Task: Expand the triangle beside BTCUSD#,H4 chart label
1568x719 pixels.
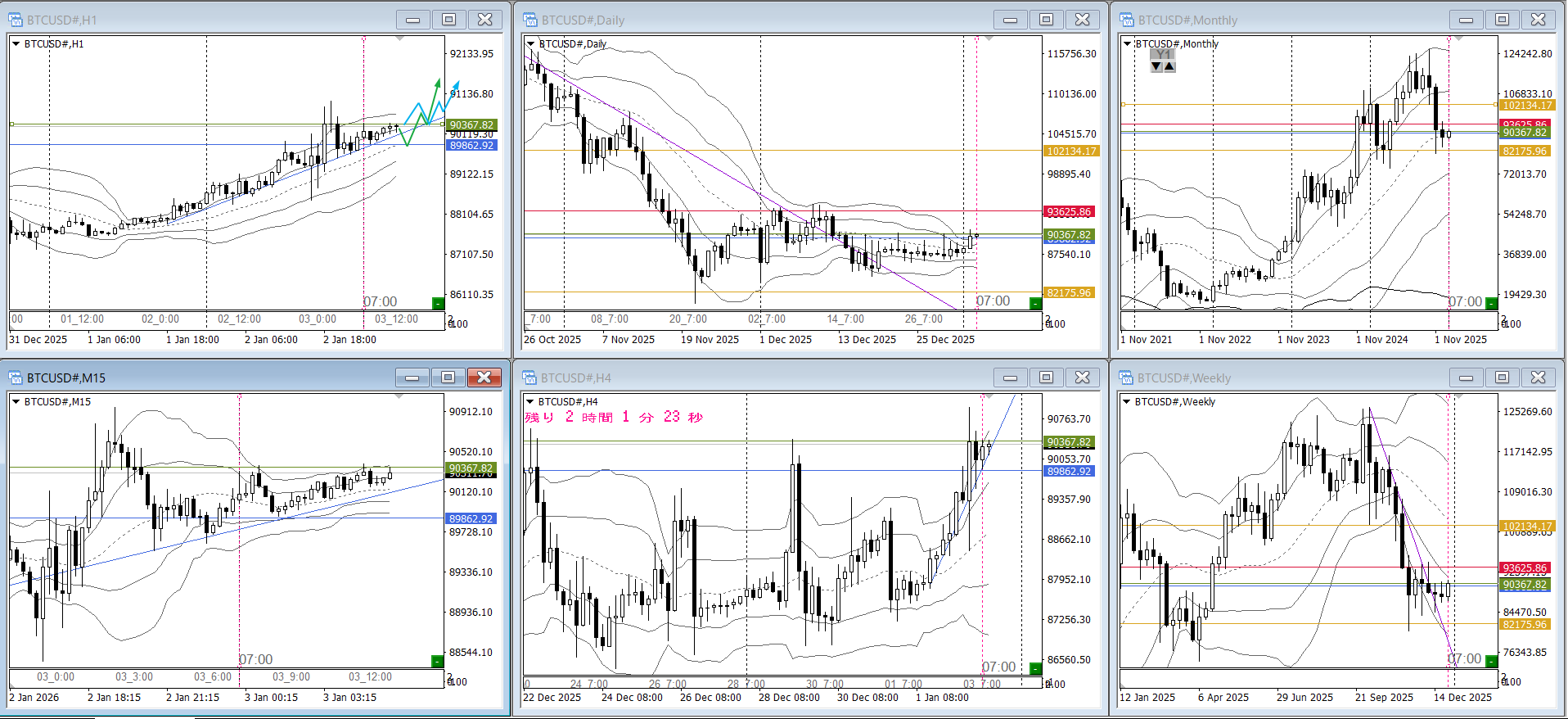Action: click(x=530, y=402)
